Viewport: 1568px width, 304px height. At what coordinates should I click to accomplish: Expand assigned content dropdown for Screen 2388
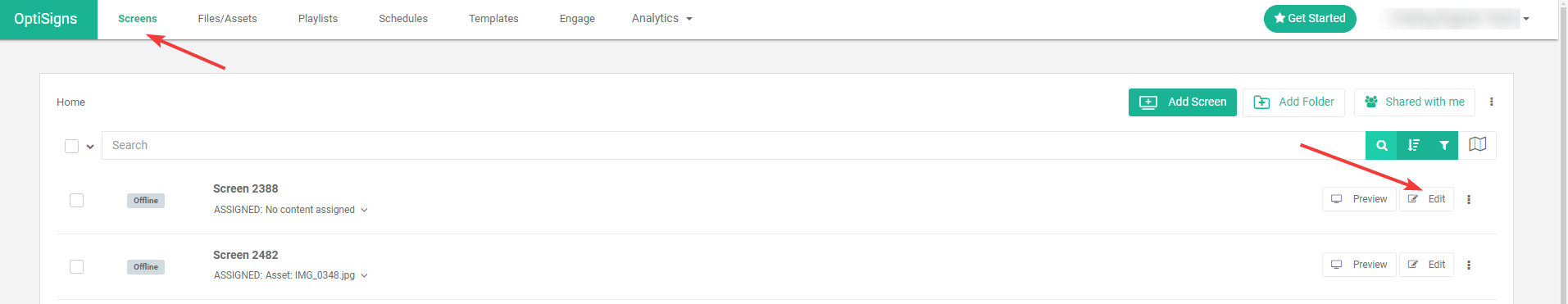coord(364,210)
